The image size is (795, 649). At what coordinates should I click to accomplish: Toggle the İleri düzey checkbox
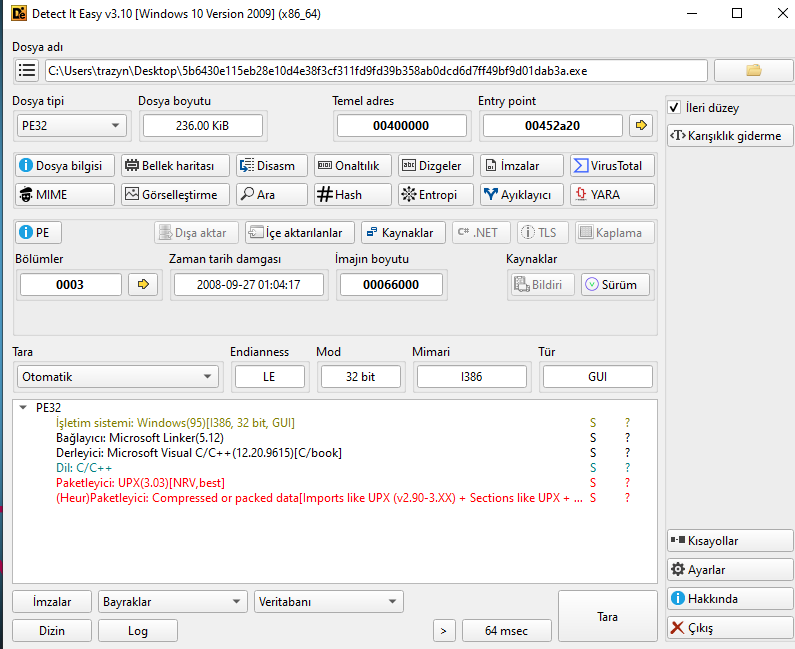(675, 108)
